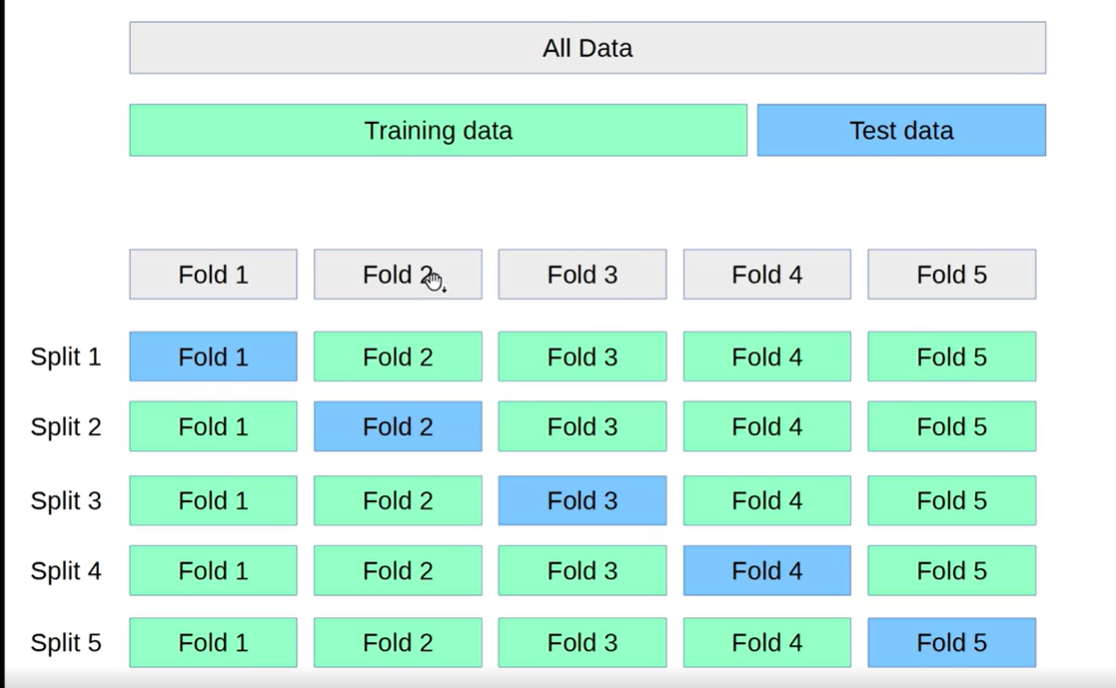Select Fold 5 in Split 3 row

[x=952, y=501]
